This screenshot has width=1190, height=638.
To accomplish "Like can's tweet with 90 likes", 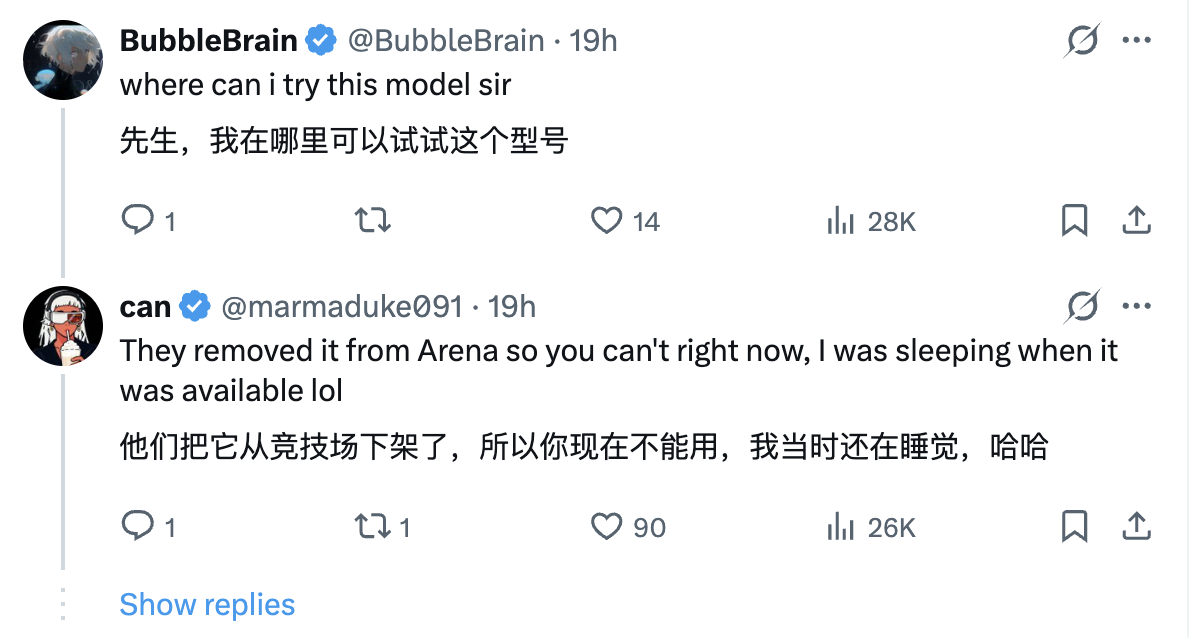I will (607, 525).
